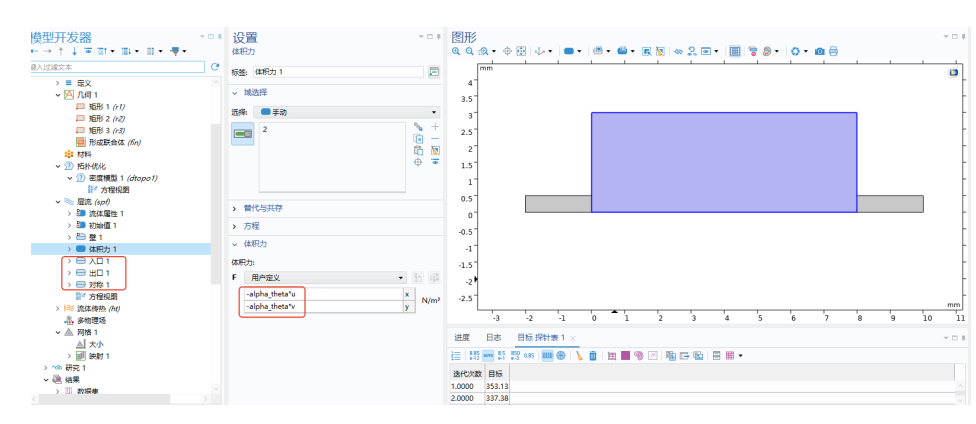Click the zoom extents icon in 图形 toolbar
The height and width of the screenshot is (424, 976).
521,51
